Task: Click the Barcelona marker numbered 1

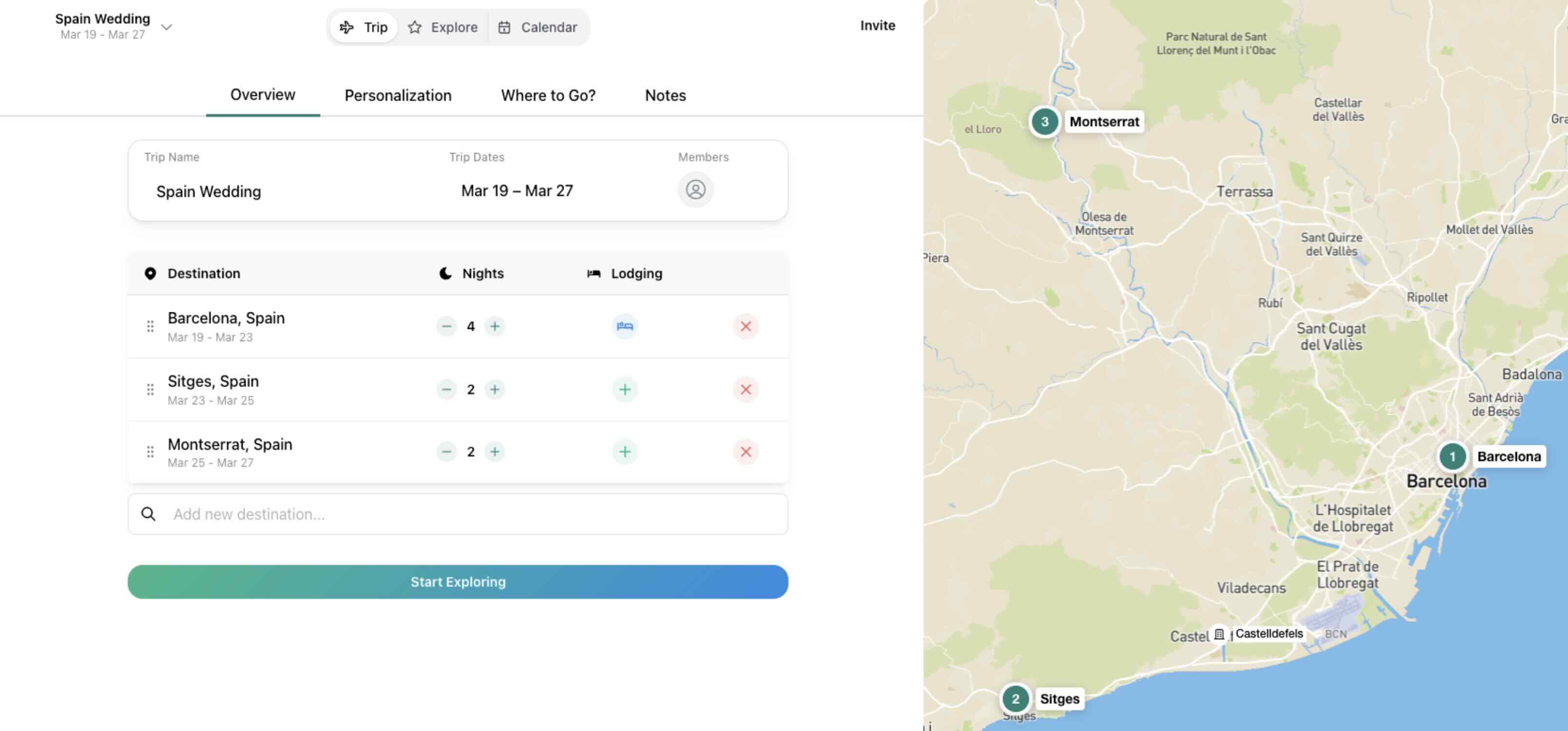Action: pos(1453,457)
